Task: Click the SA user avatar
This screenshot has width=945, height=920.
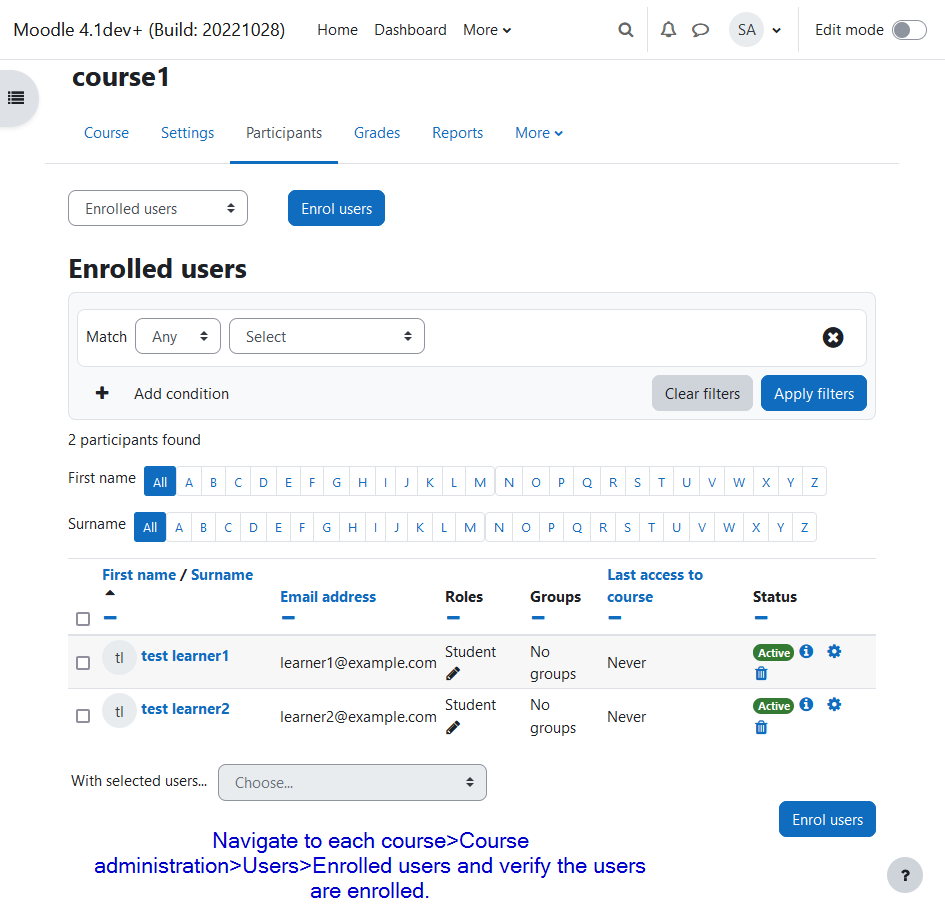Action: click(x=746, y=30)
